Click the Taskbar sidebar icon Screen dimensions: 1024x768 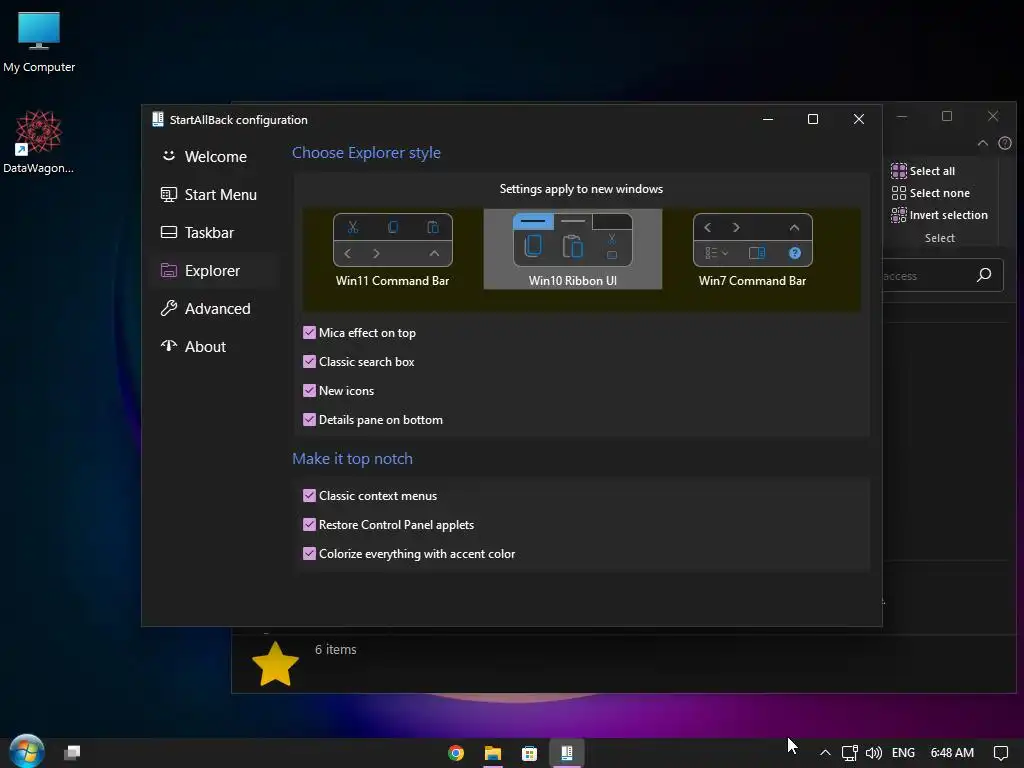168,232
